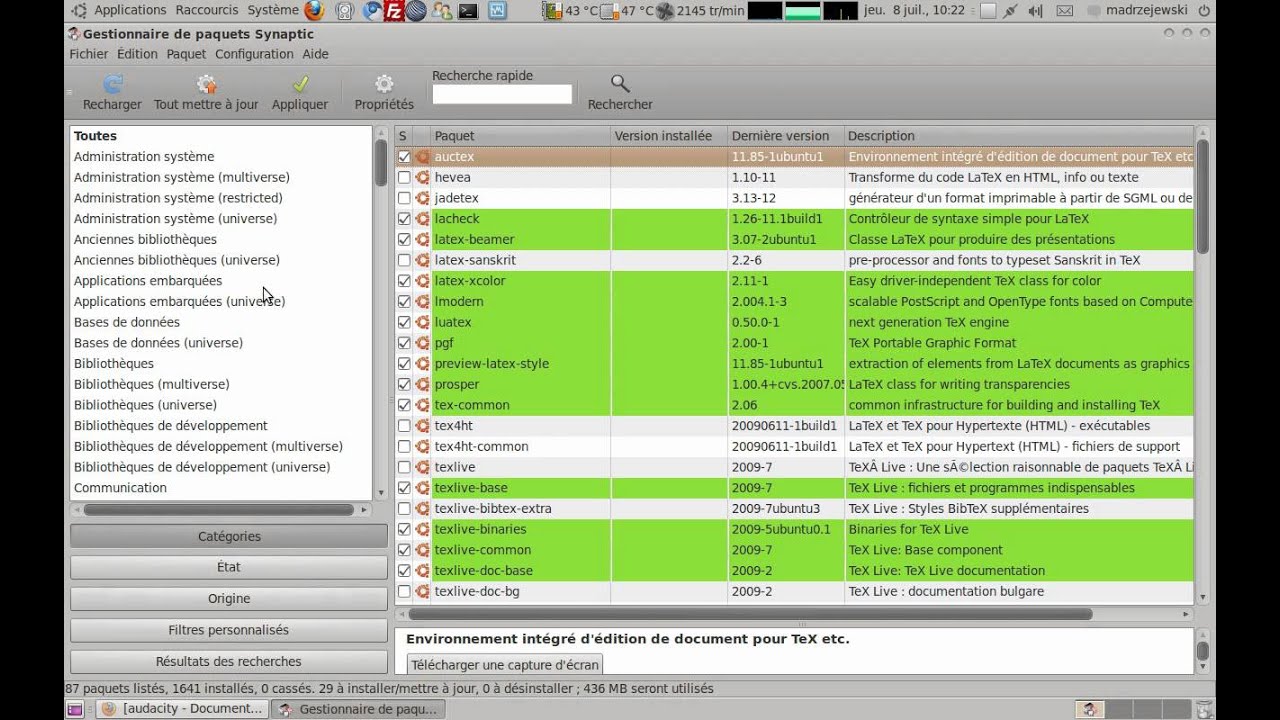Click the Origine filter button
1280x720 pixels.
click(x=229, y=598)
